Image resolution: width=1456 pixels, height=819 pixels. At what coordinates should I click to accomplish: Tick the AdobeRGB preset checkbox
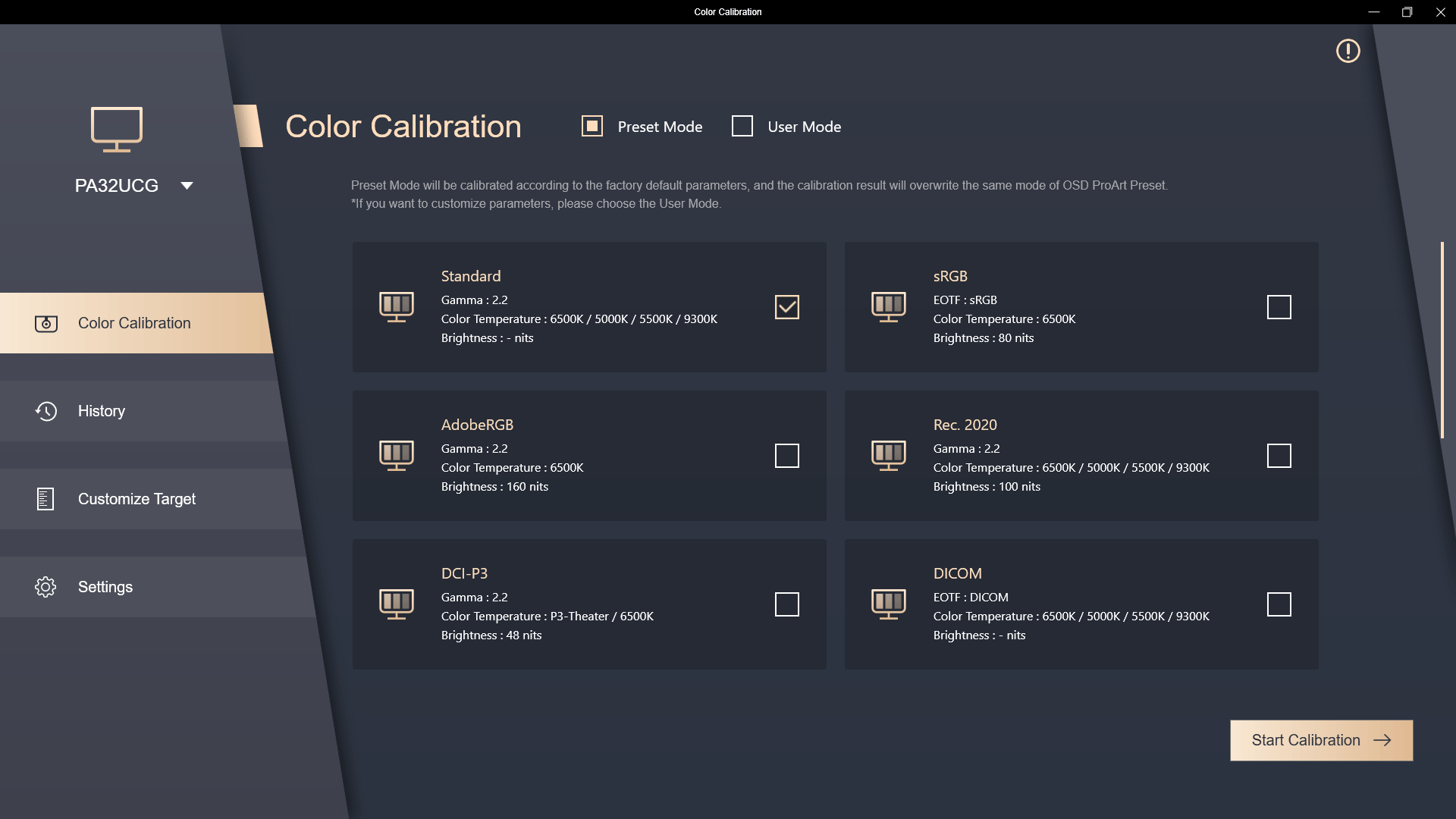tap(786, 456)
